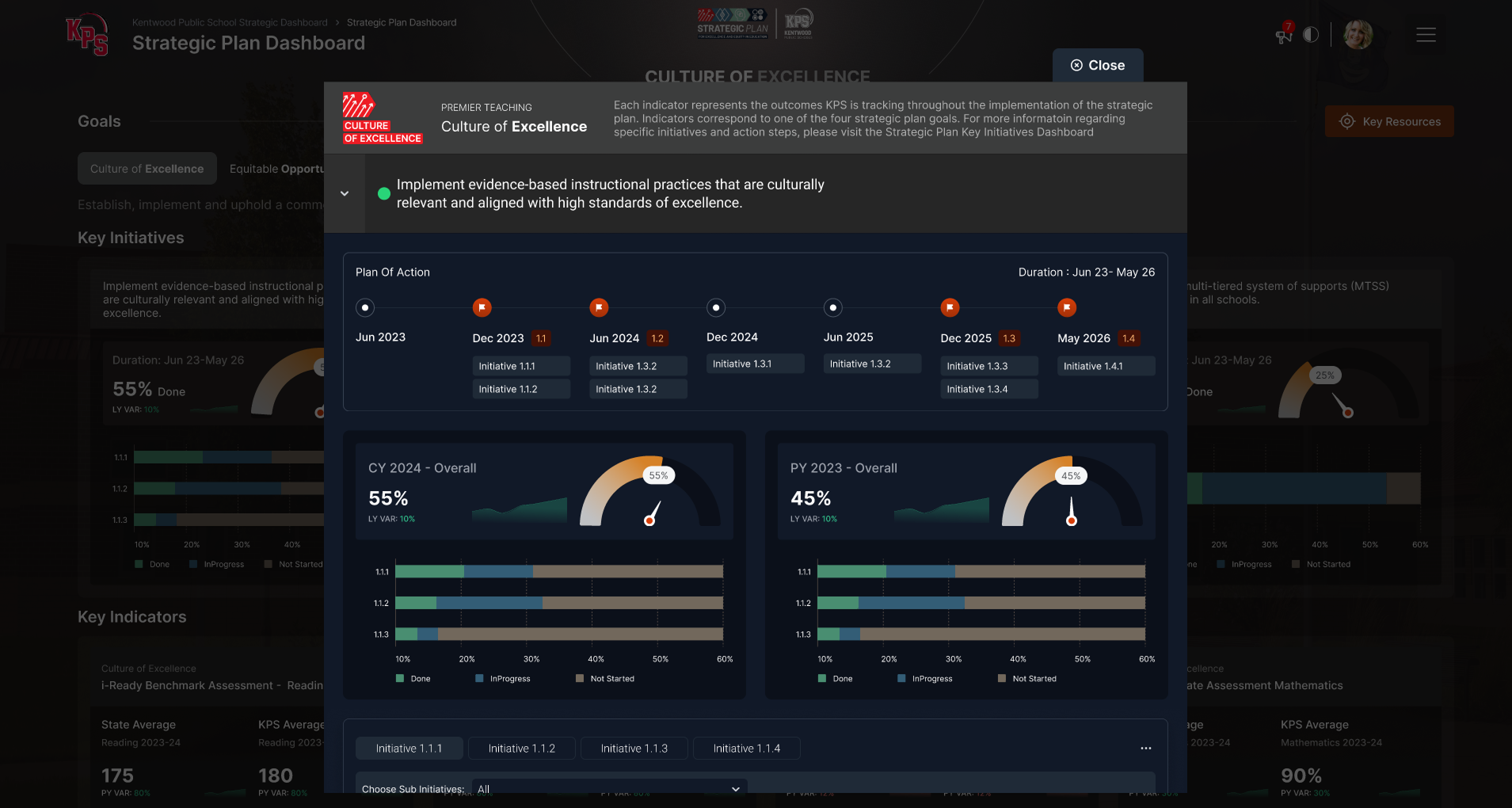Toggle Done legend in PY 2023 chart
This screenshot has height=808, width=1512.
tap(836, 678)
